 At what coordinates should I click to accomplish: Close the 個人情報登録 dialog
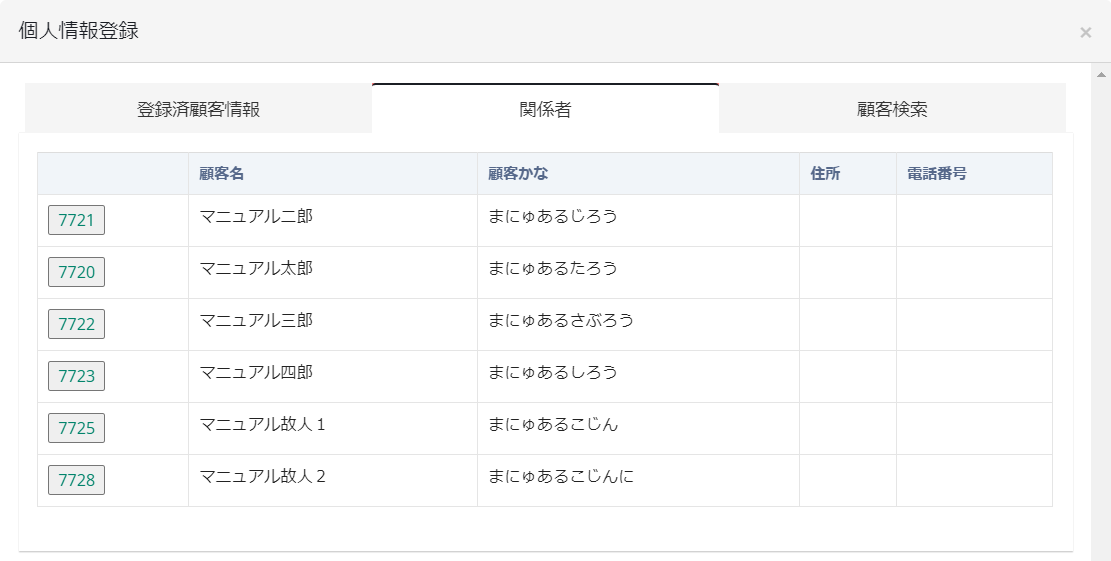point(1085,32)
